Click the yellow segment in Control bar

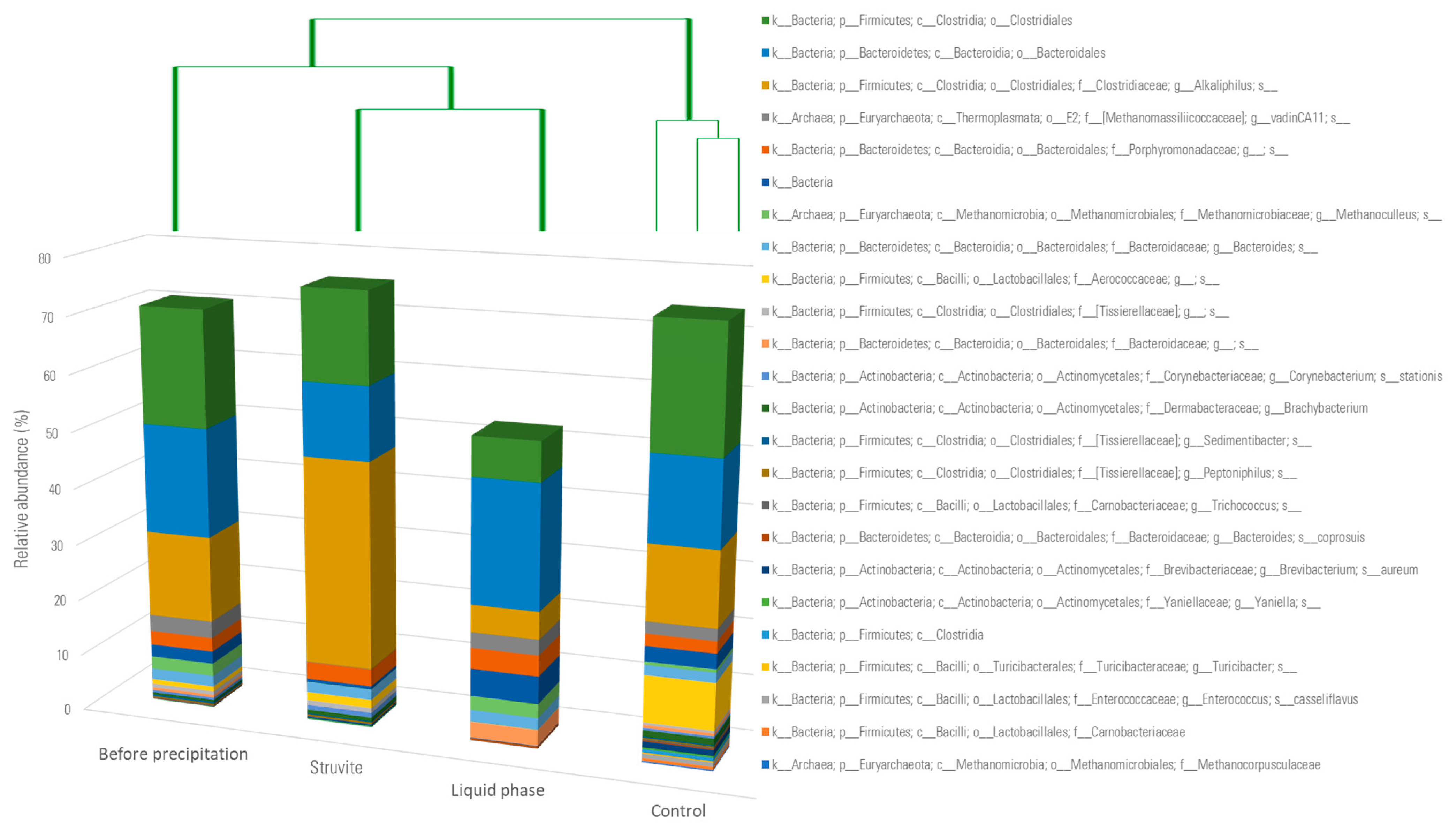679,703
